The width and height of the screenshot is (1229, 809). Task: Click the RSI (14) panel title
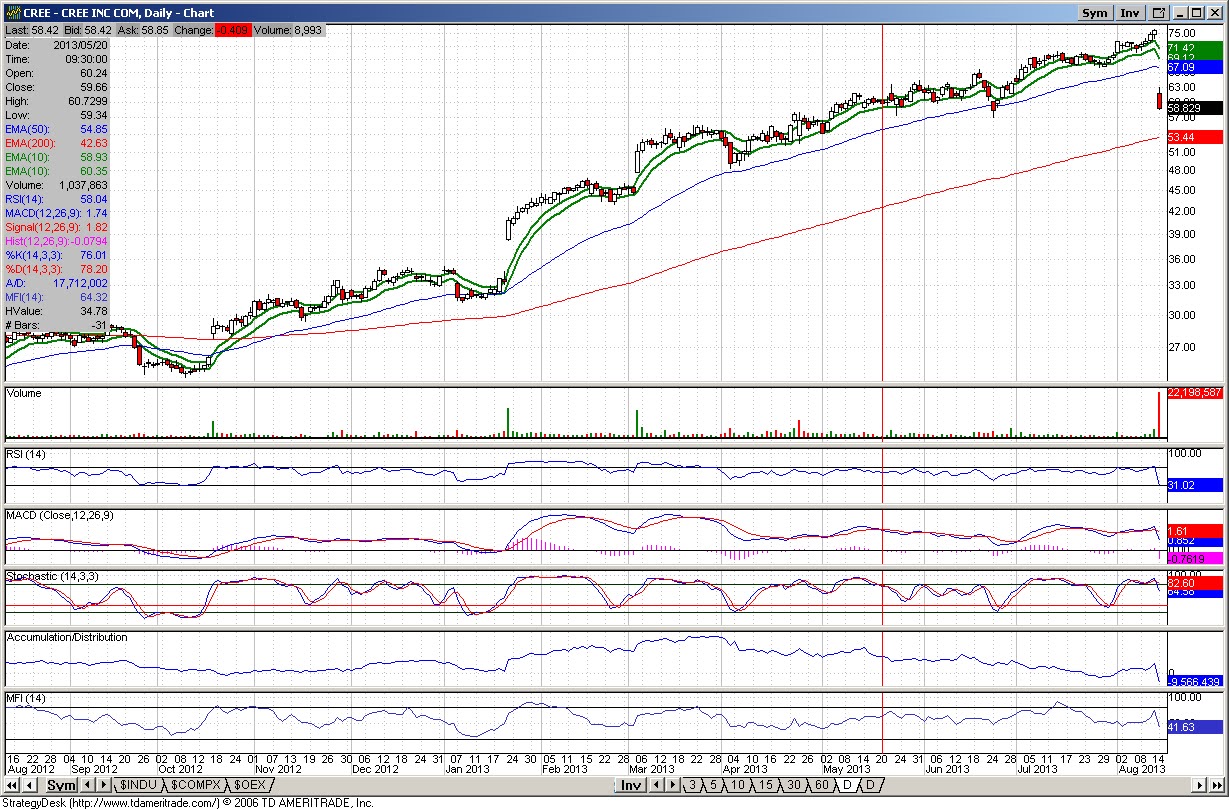point(26,455)
